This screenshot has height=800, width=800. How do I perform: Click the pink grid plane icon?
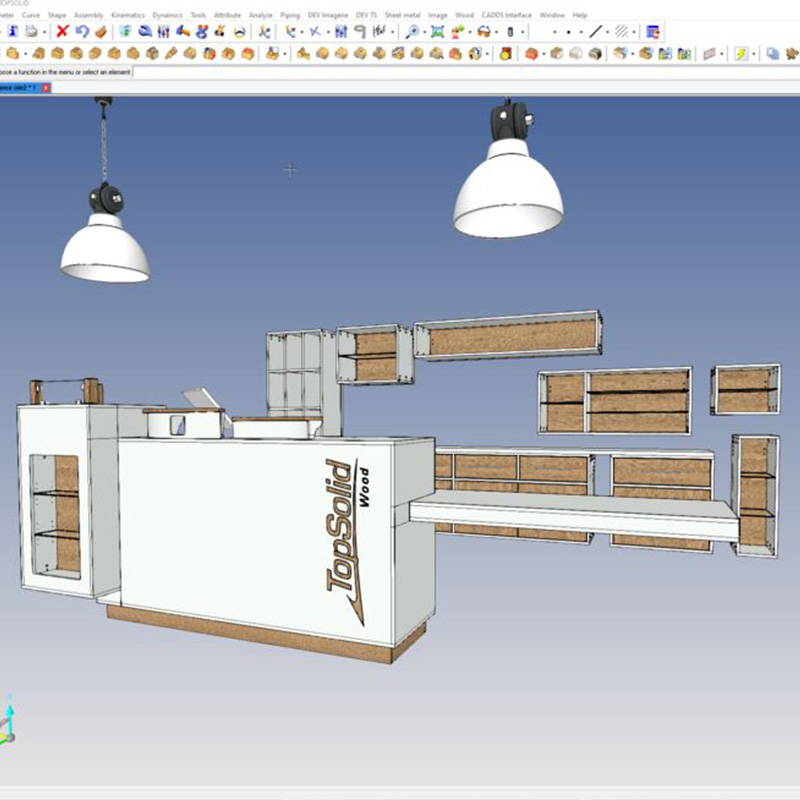coord(709,53)
